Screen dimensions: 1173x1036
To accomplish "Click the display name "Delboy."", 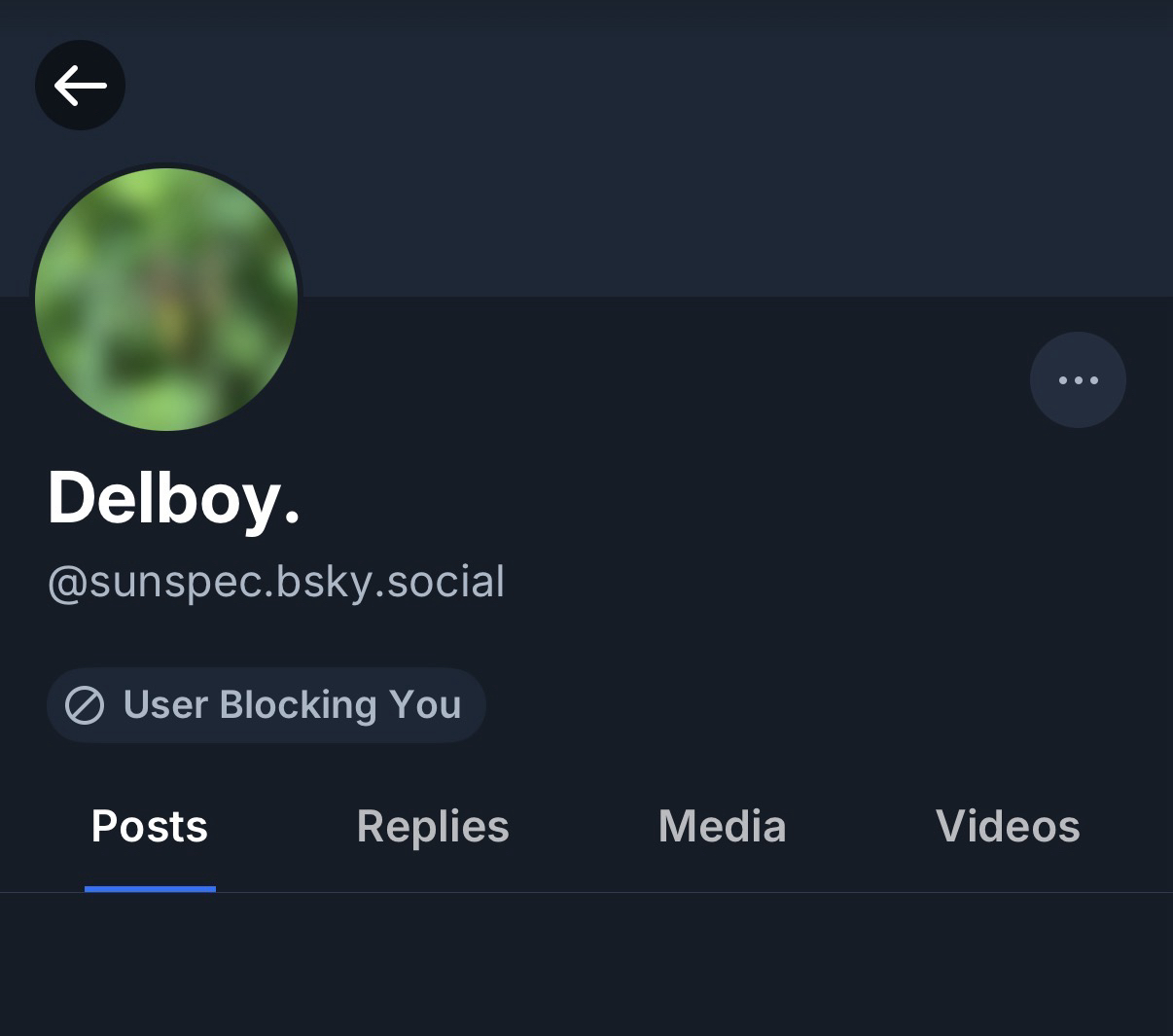I will click(x=174, y=498).
